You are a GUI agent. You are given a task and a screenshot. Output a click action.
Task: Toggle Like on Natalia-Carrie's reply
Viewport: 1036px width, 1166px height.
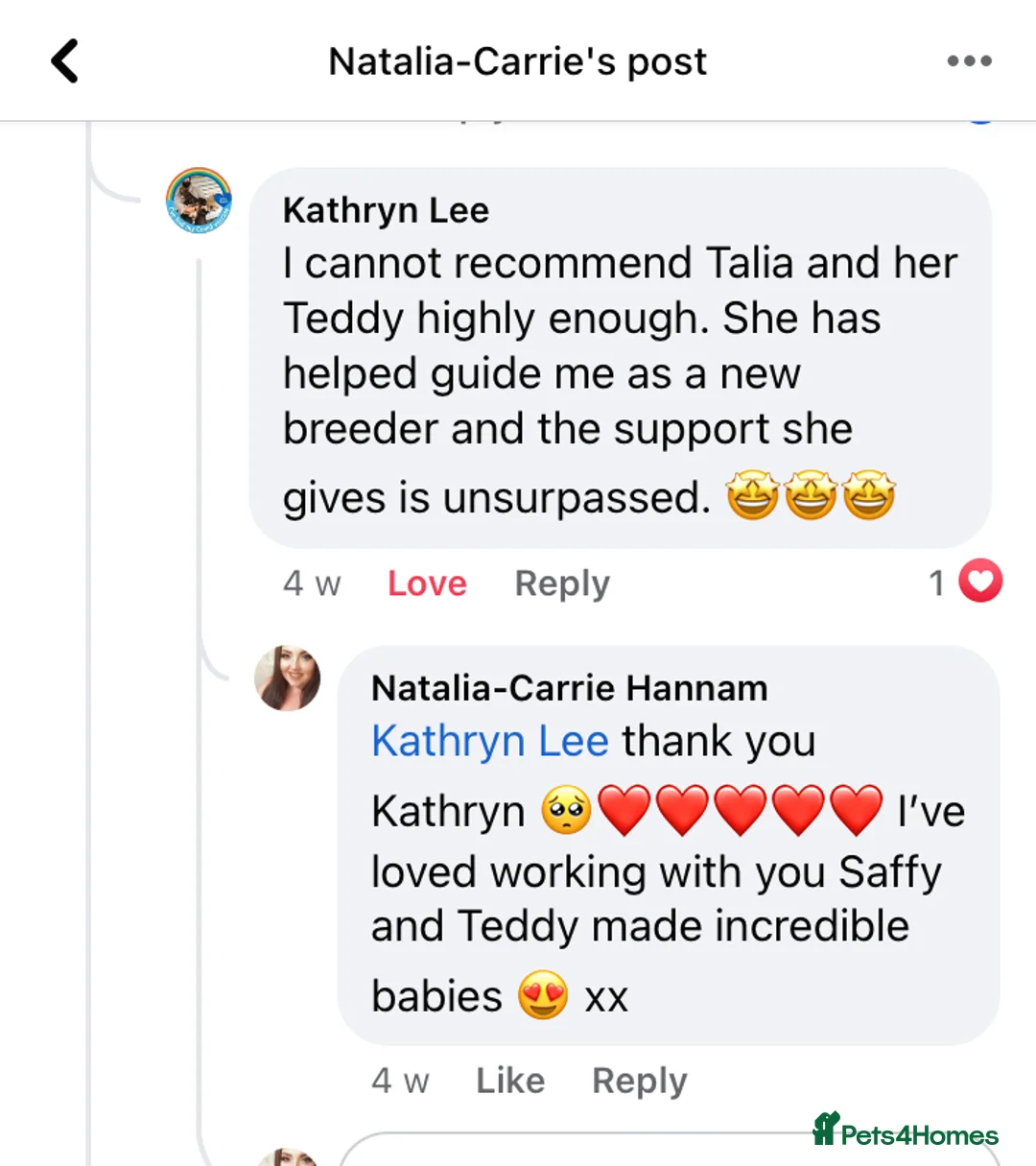(509, 1080)
